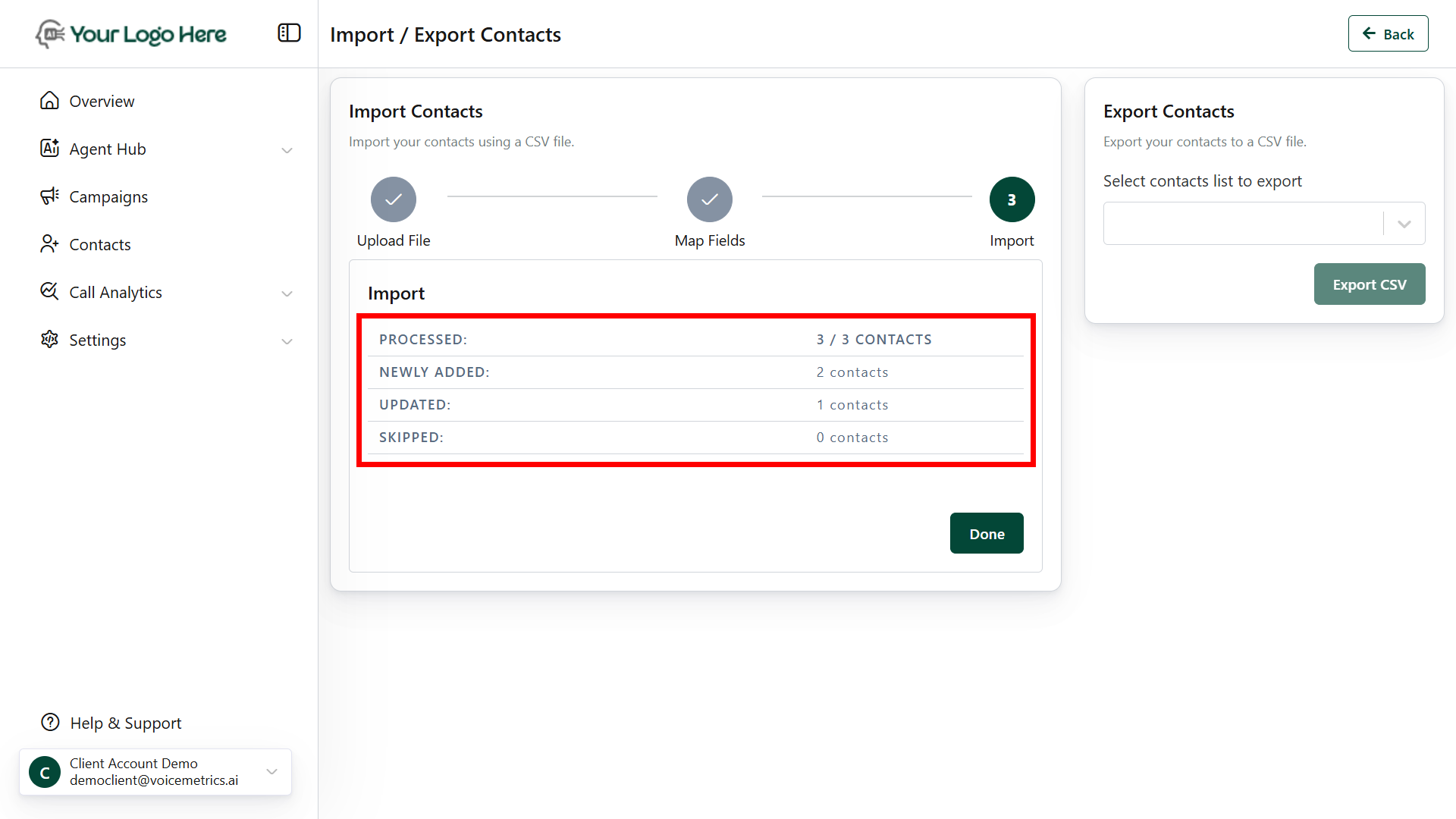Screen dimensions: 1456x819
Task: Click the Your Logo Here logo
Action: pos(131,34)
